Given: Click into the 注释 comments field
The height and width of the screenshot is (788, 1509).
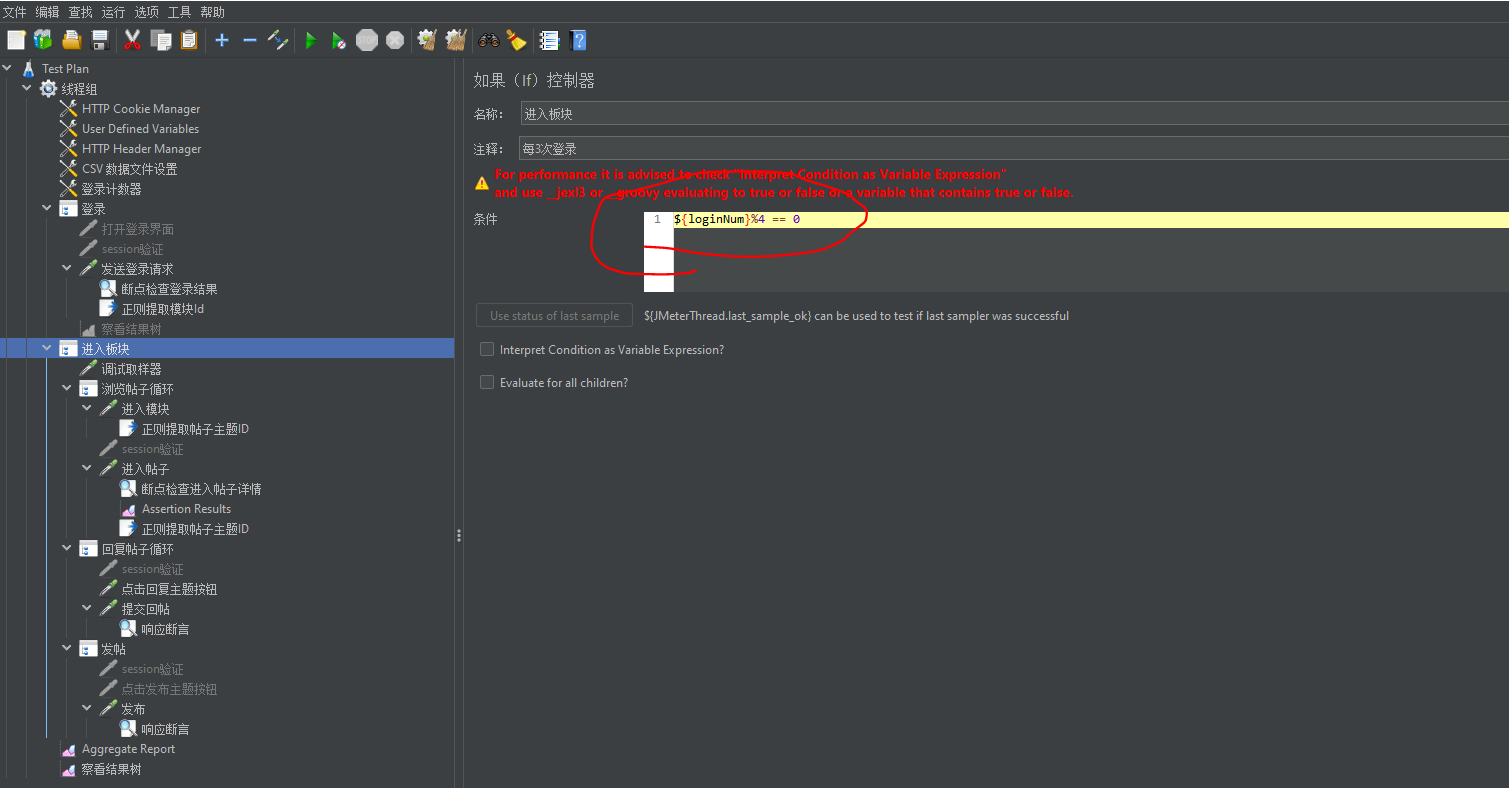Looking at the screenshot, I should (1014, 149).
